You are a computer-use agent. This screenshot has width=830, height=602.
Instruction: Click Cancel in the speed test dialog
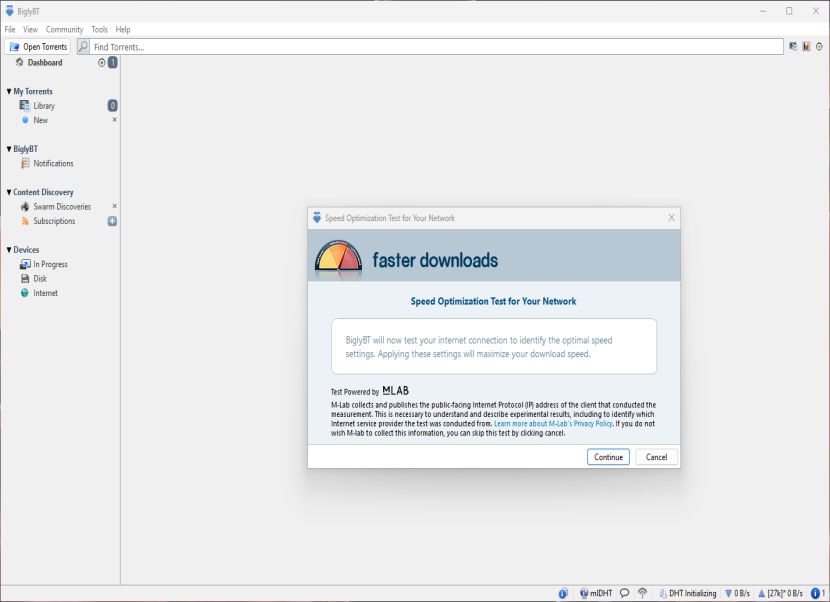[x=656, y=457]
